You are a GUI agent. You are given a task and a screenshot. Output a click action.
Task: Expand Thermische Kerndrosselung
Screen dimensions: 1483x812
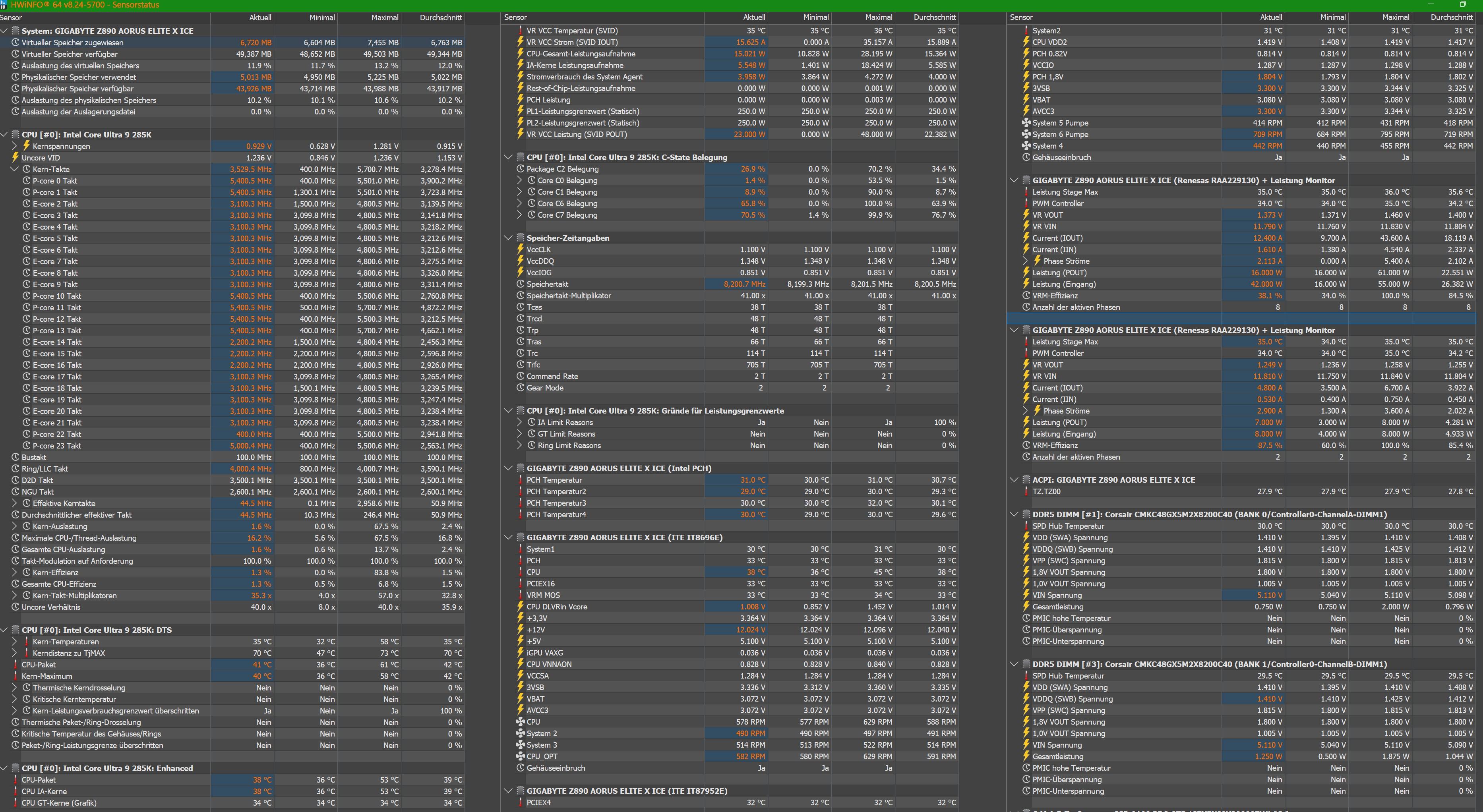tap(15, 688)
